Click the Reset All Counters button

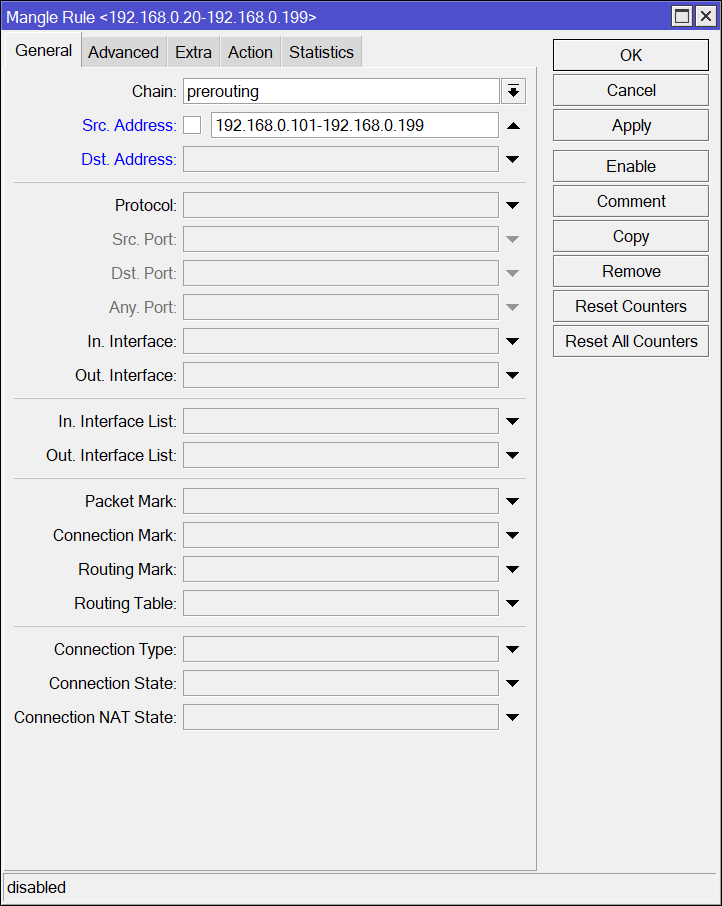tap(631, 341)
